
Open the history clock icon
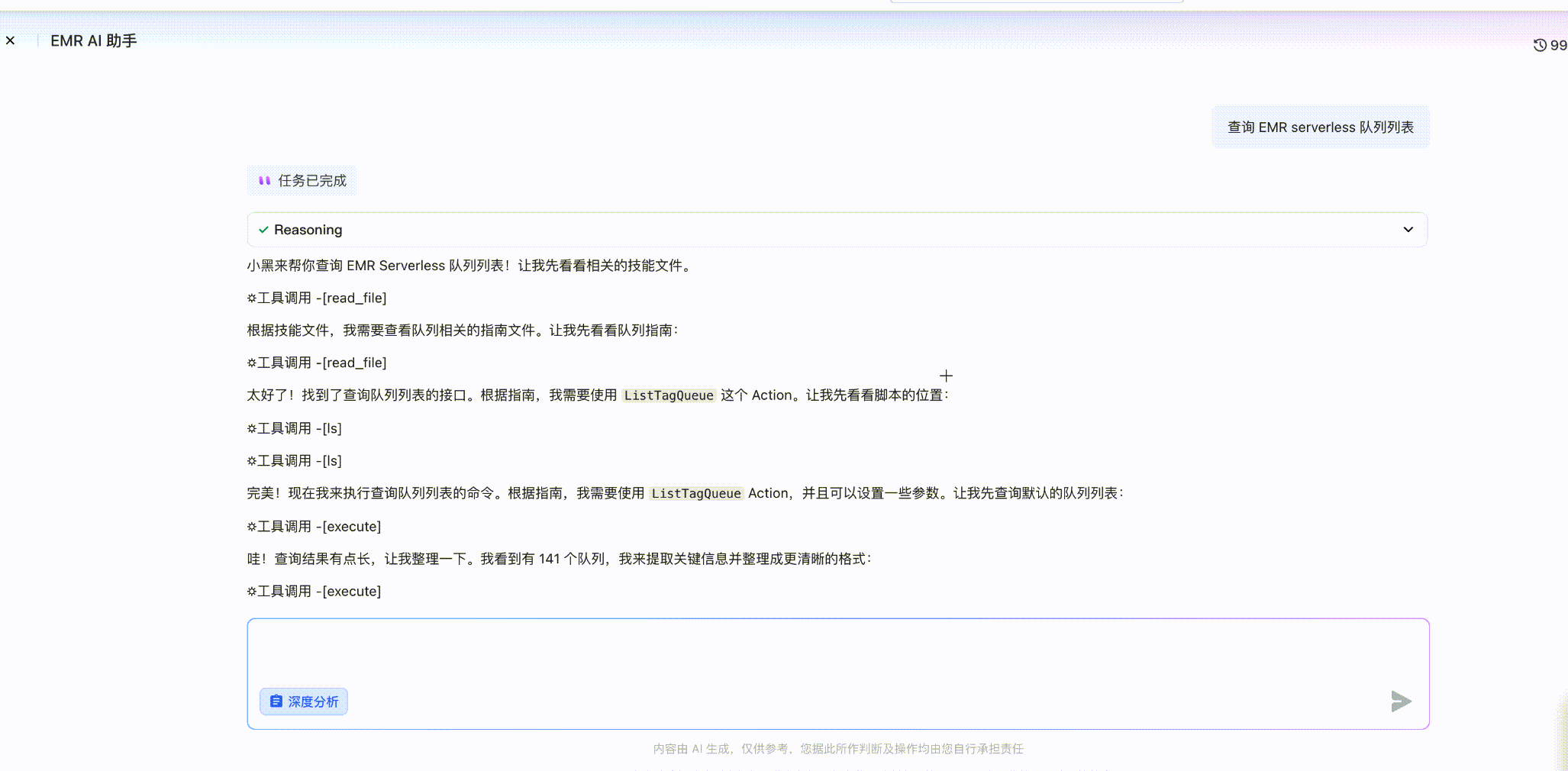coord(1540,45)
